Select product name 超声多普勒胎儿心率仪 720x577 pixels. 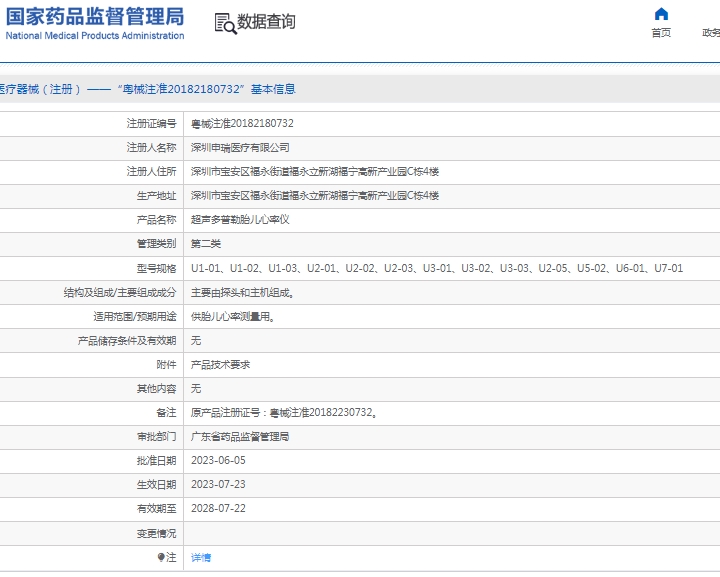240,220
